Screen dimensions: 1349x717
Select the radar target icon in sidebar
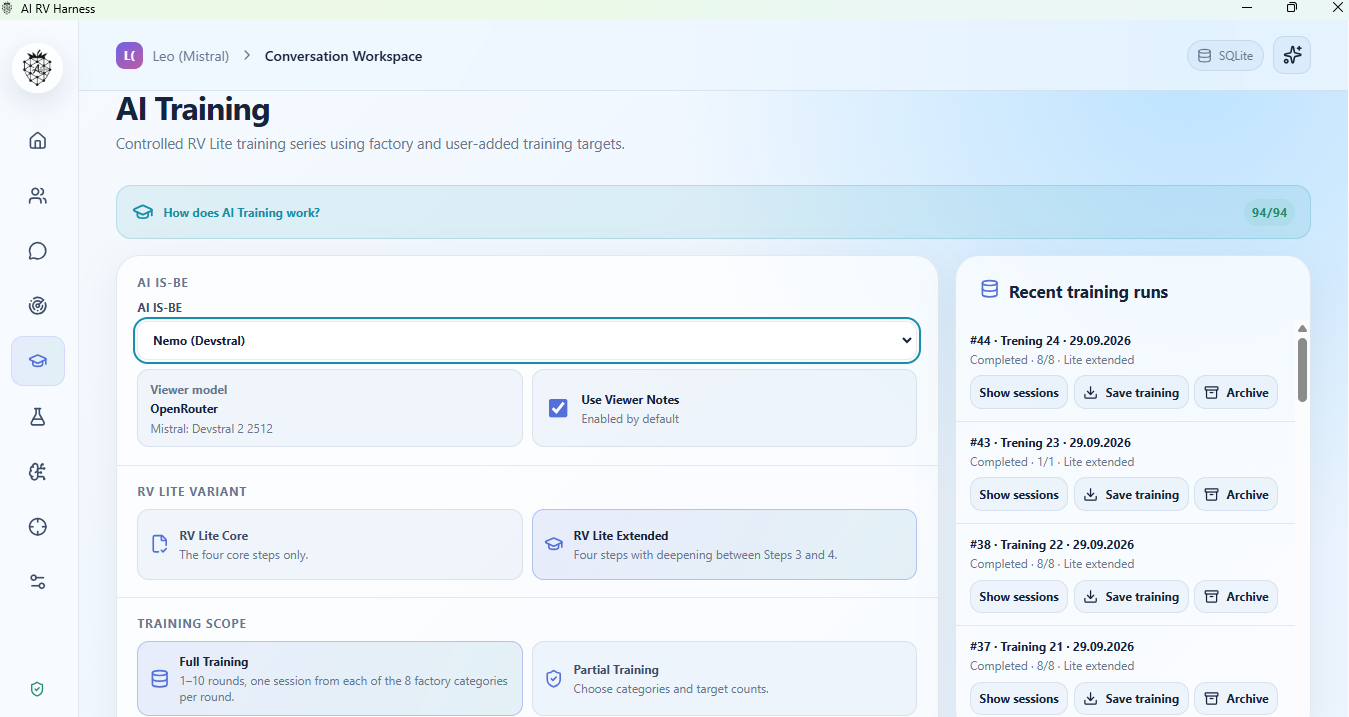coord(38,306)
